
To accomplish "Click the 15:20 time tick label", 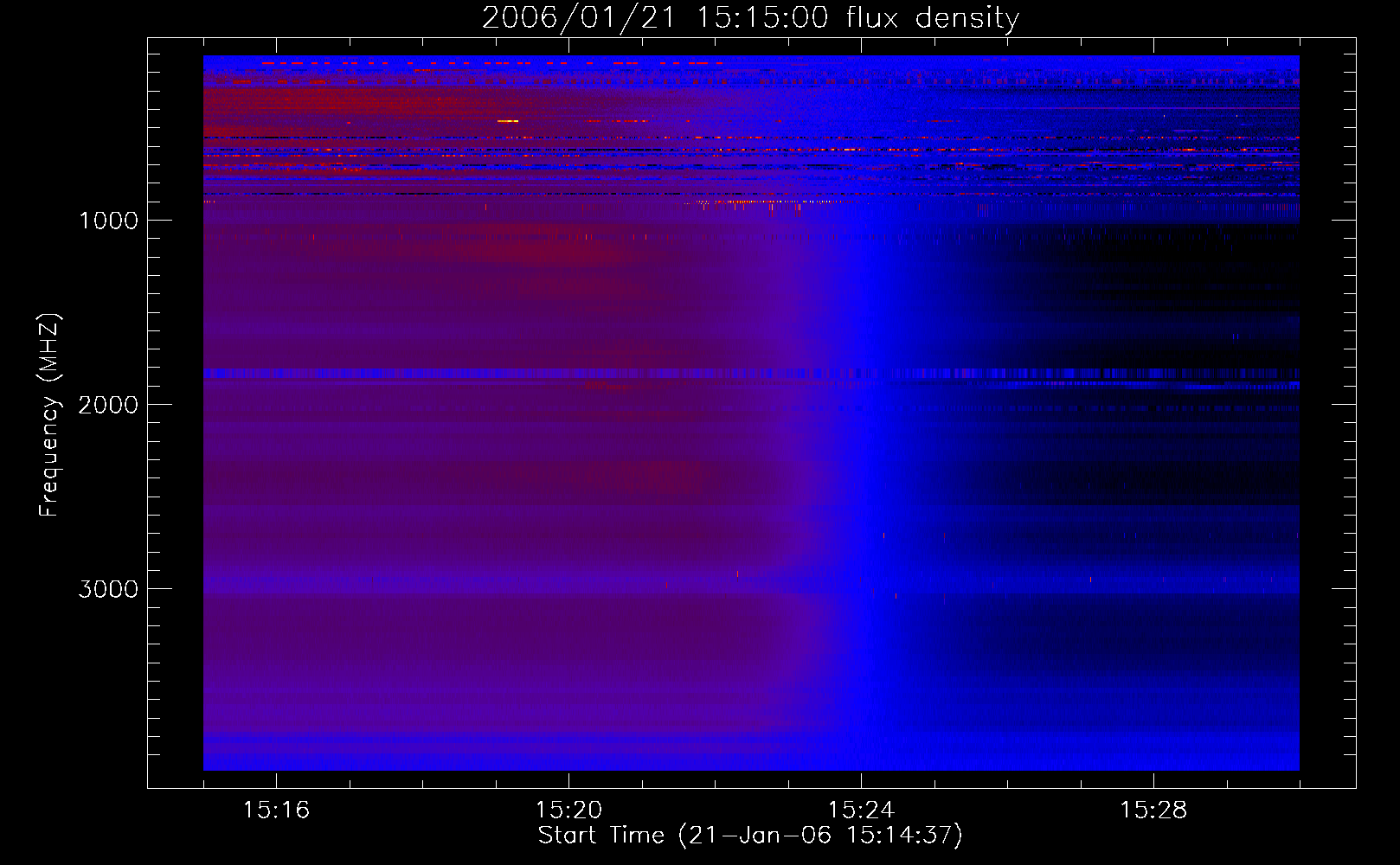I will point(568,810).
